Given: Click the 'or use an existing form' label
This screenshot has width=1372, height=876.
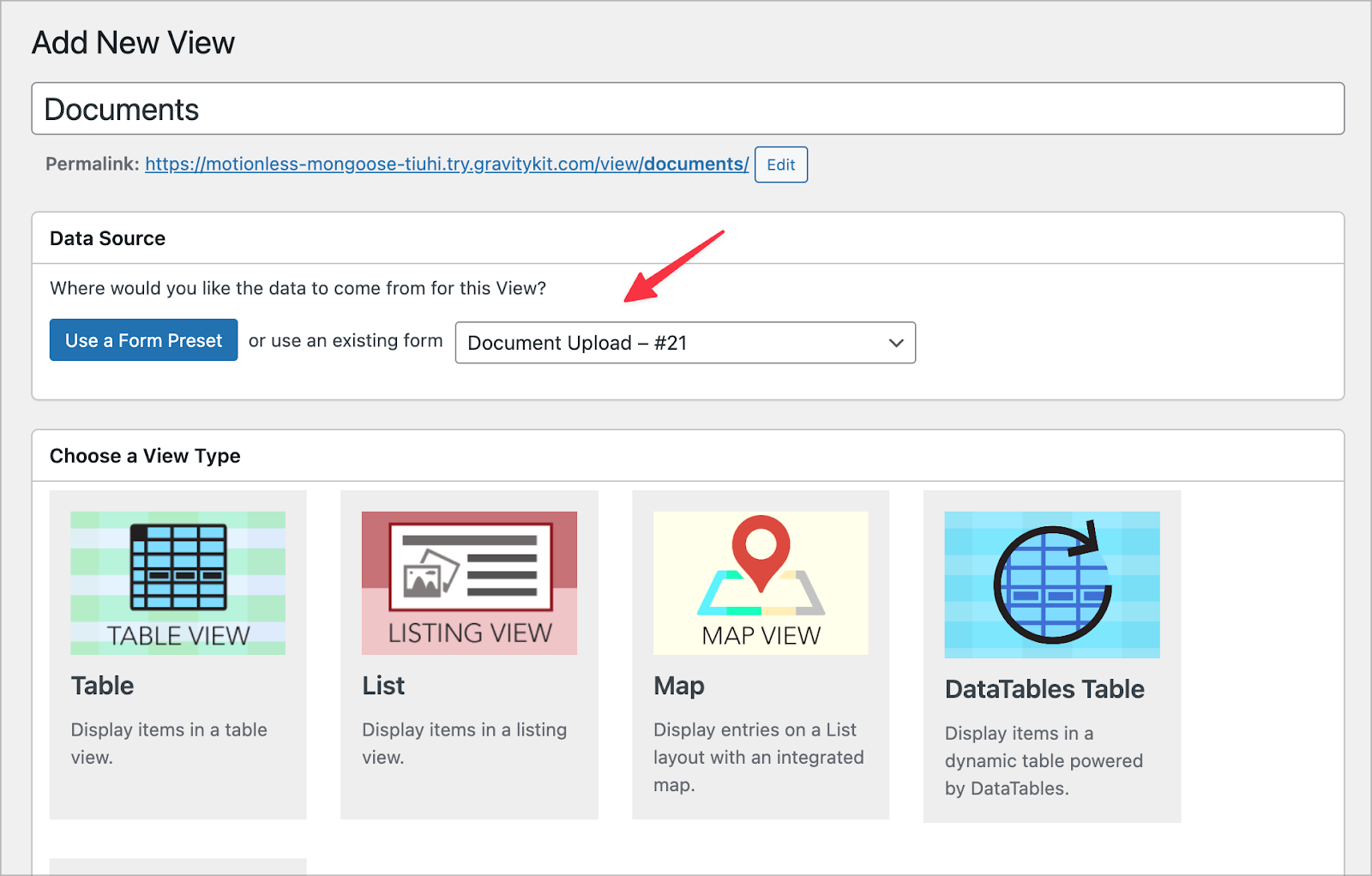Looking at the screenshot, I should [346, 340].
